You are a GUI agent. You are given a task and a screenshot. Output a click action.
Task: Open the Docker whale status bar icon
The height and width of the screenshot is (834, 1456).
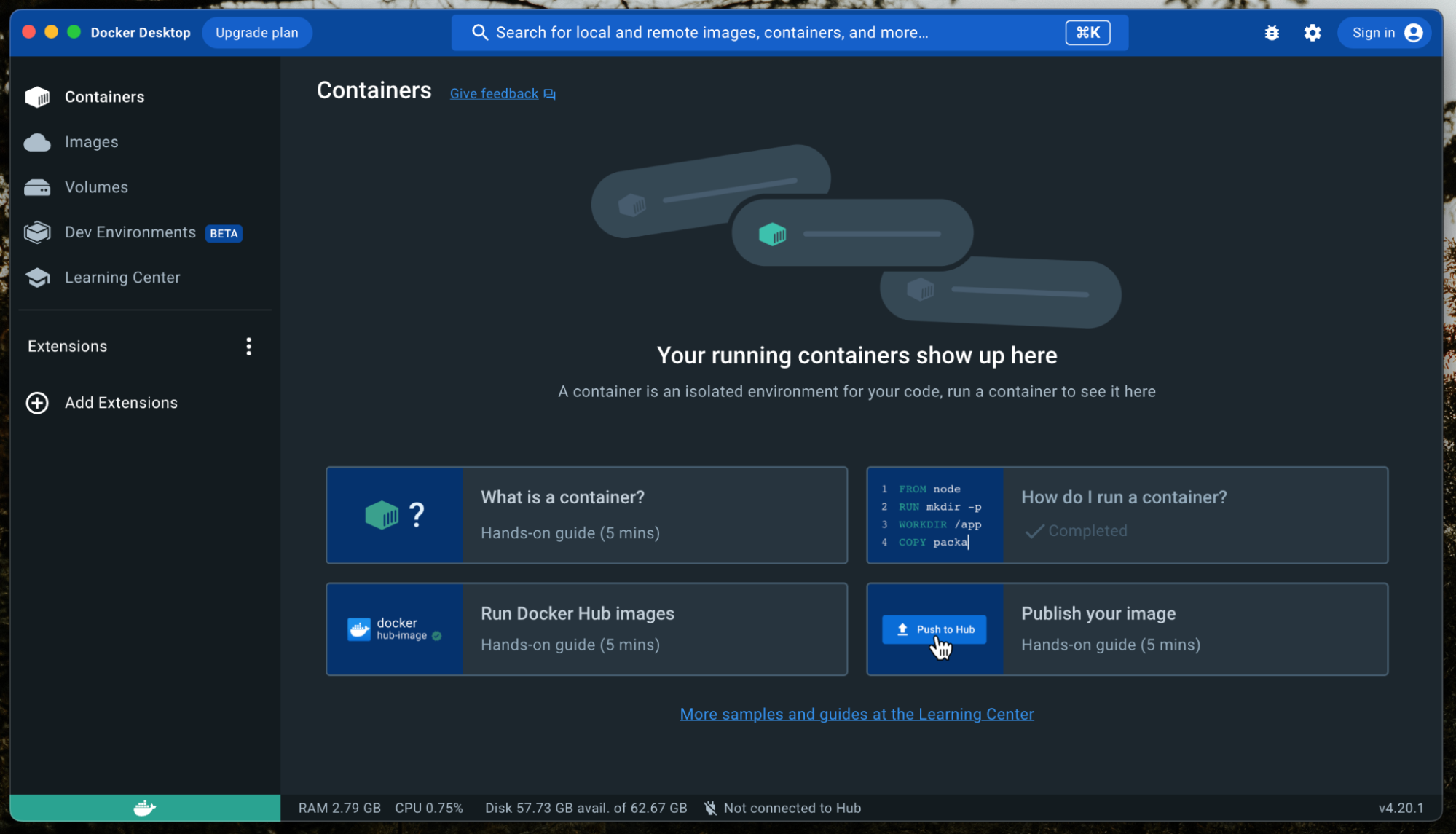145,807
